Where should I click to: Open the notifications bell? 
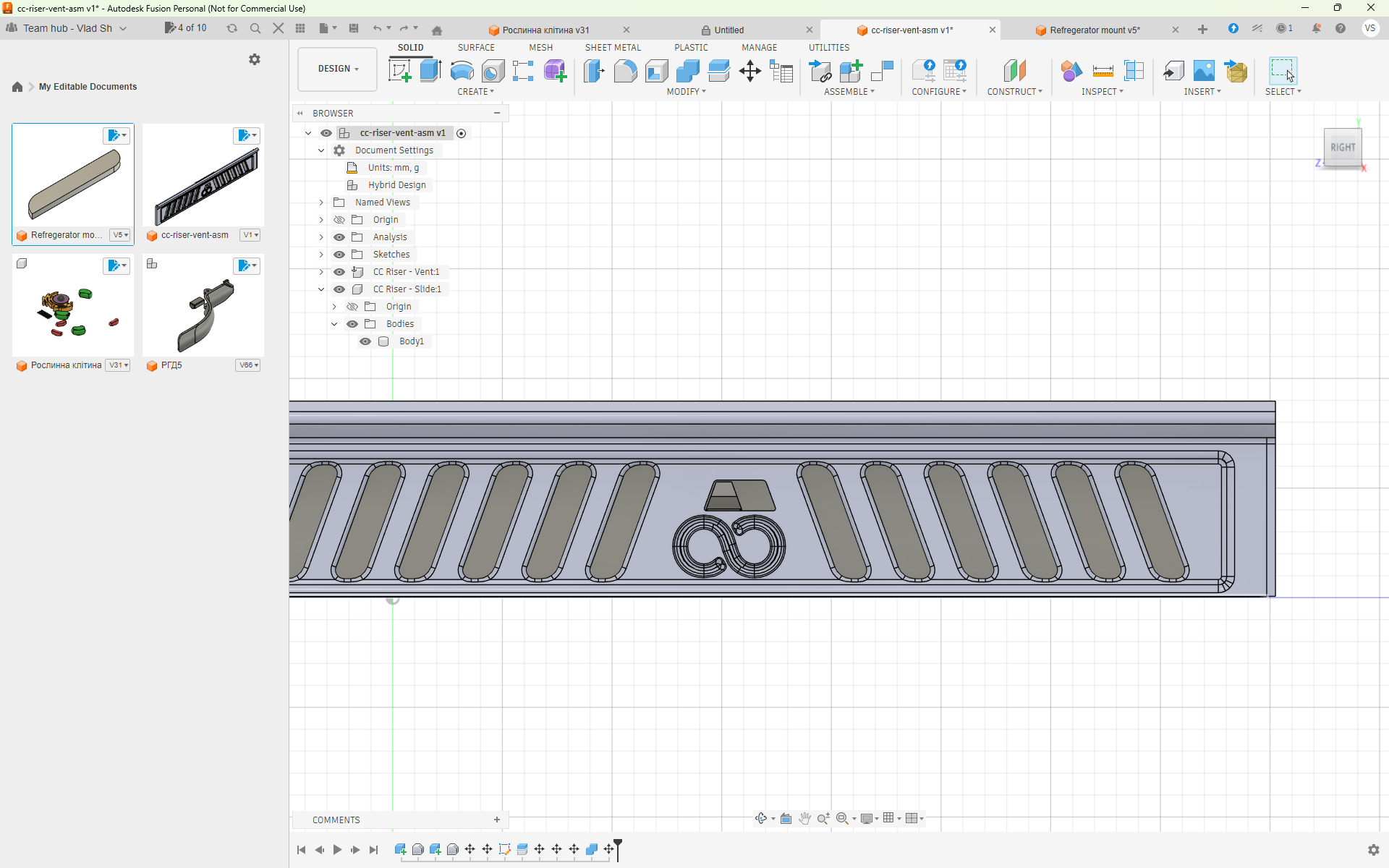1317,28
